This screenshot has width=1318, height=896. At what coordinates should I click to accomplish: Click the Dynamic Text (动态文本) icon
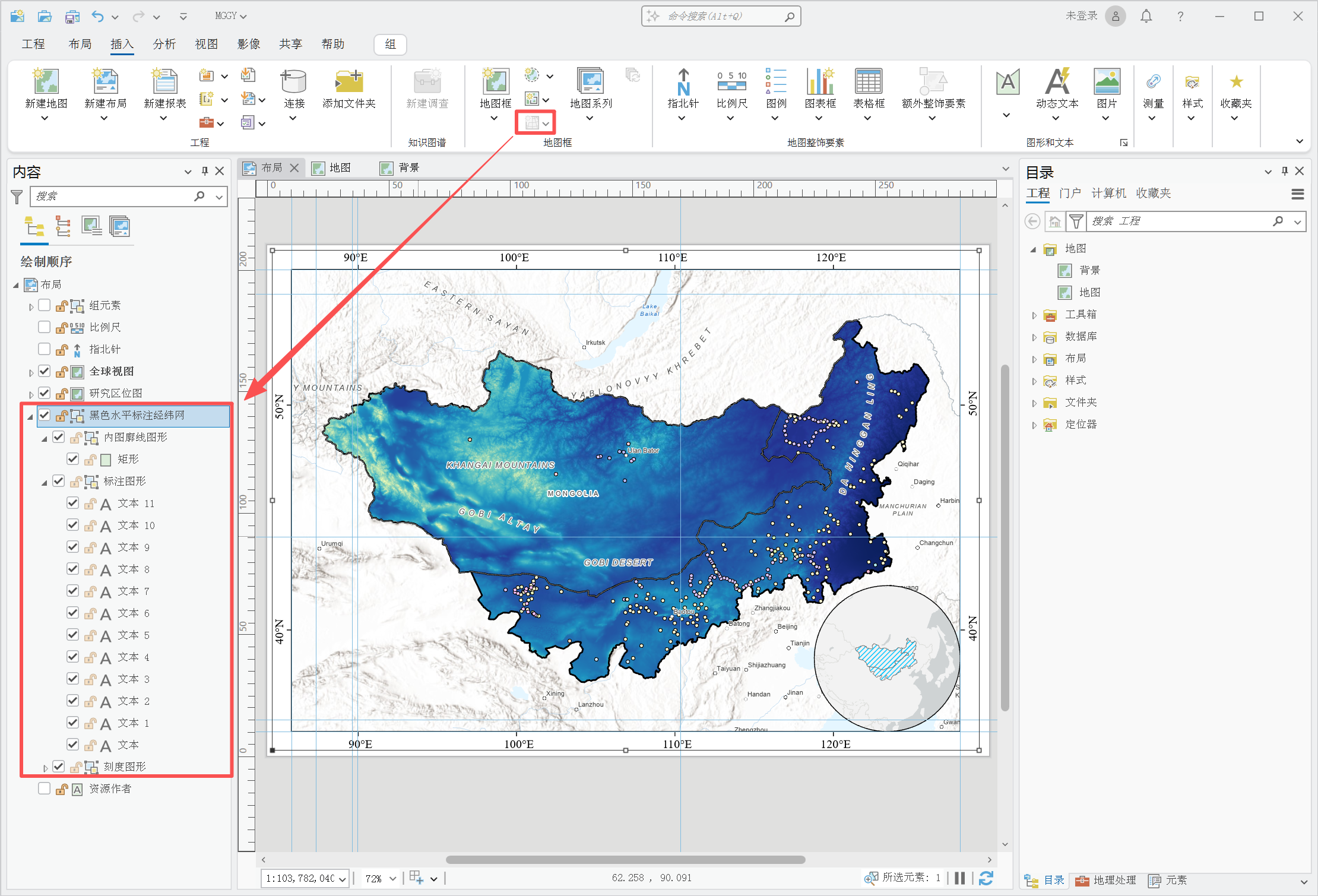(x=1057, y=83)
